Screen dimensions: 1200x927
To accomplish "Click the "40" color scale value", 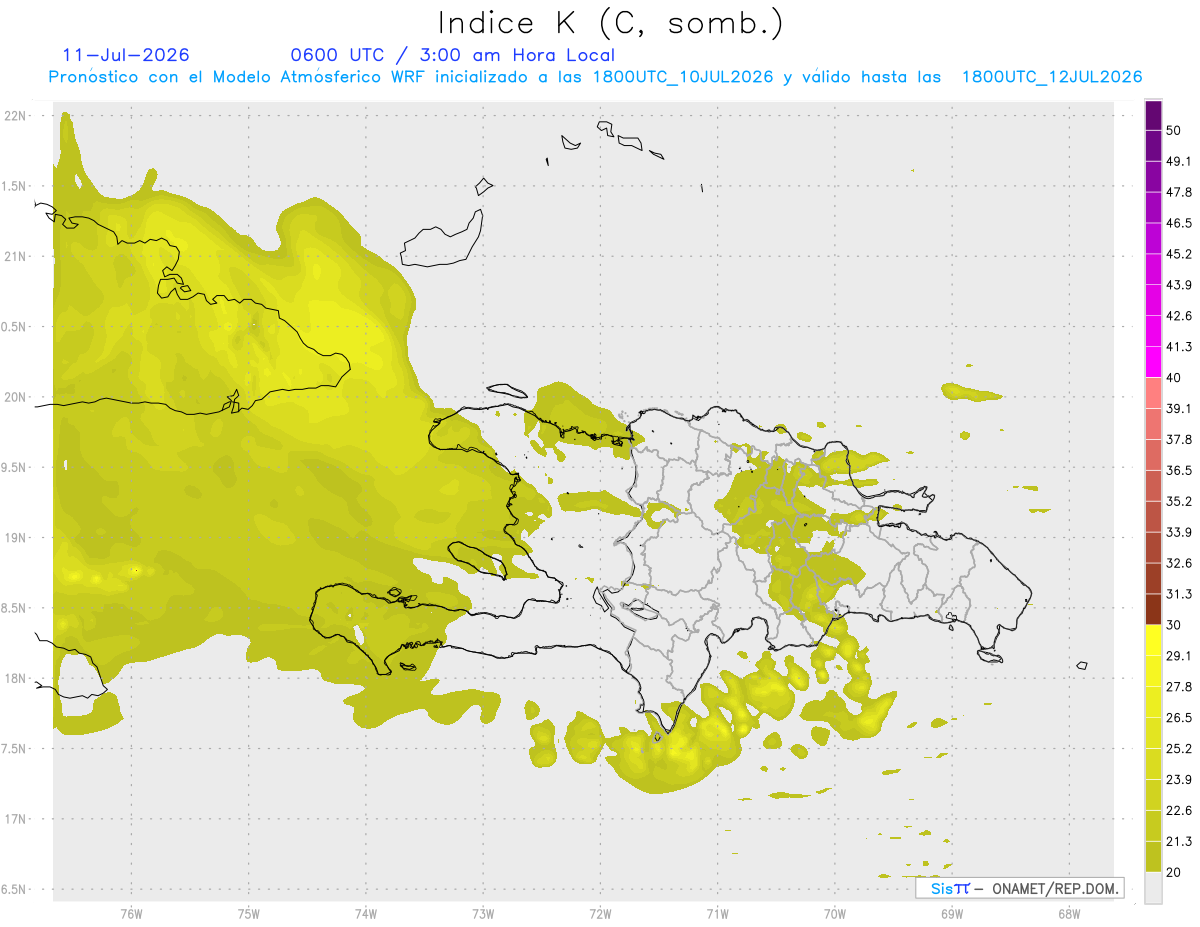I will pyautogui.click(x=1174, y=378).
